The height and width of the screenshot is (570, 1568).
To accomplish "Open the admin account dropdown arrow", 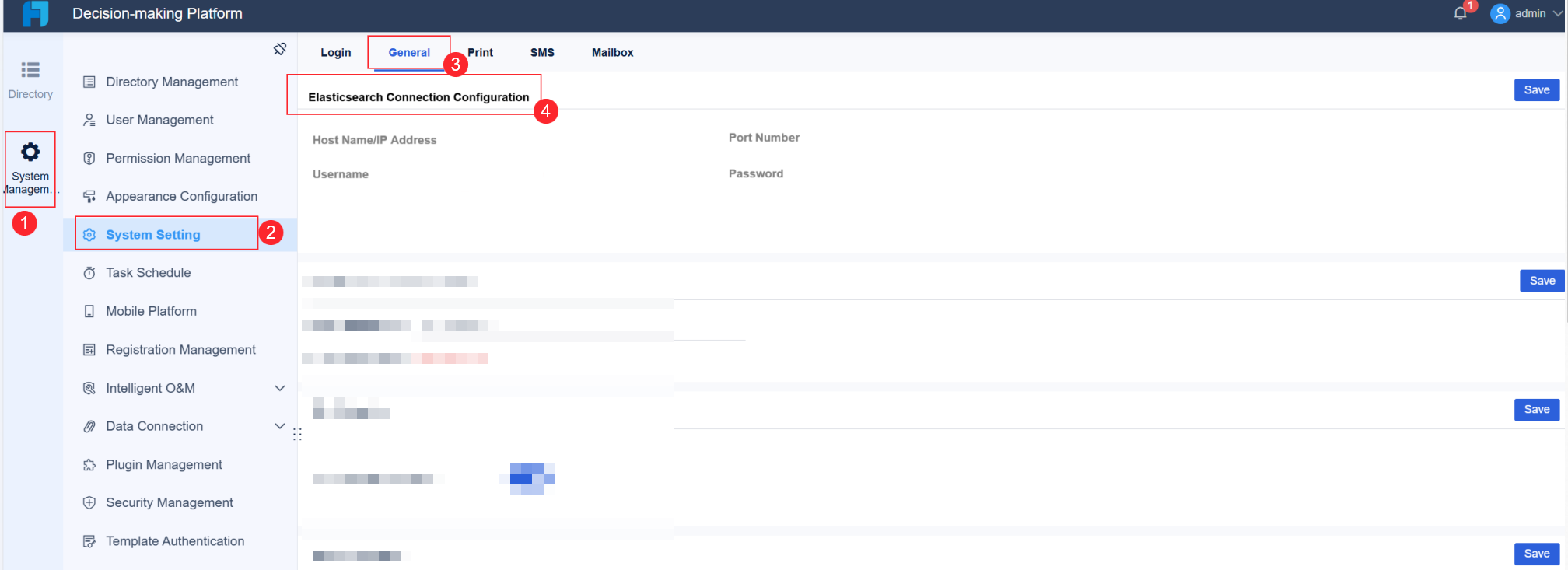I will [1557, 13].
